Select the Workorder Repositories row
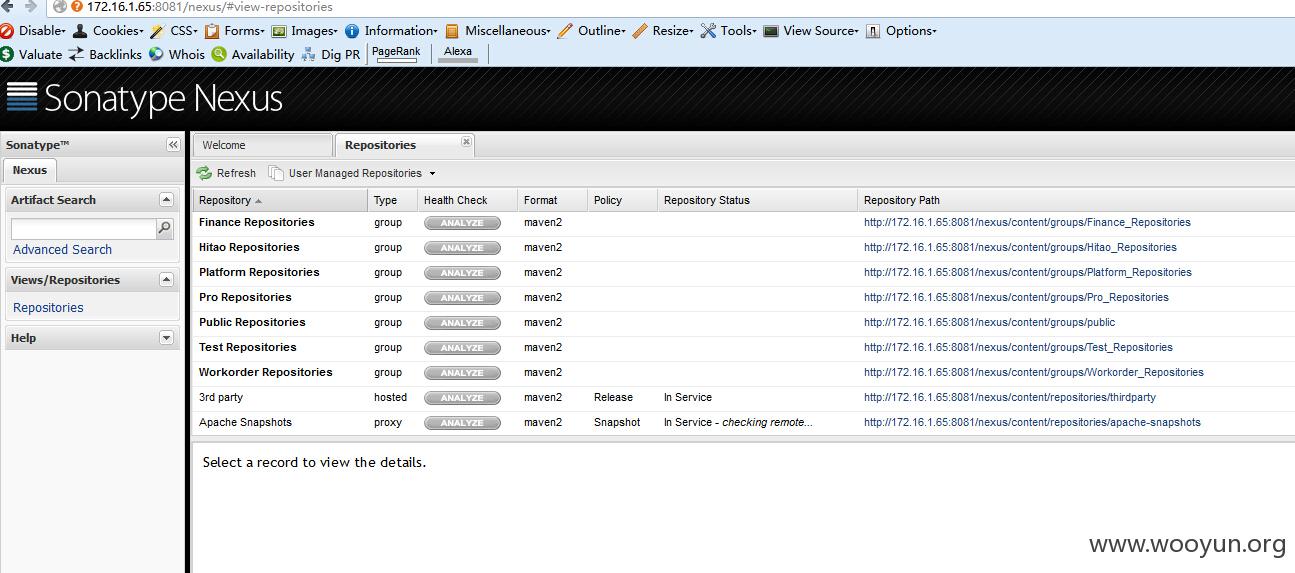This screenshot has height=573, width=1295. [744, 372]
